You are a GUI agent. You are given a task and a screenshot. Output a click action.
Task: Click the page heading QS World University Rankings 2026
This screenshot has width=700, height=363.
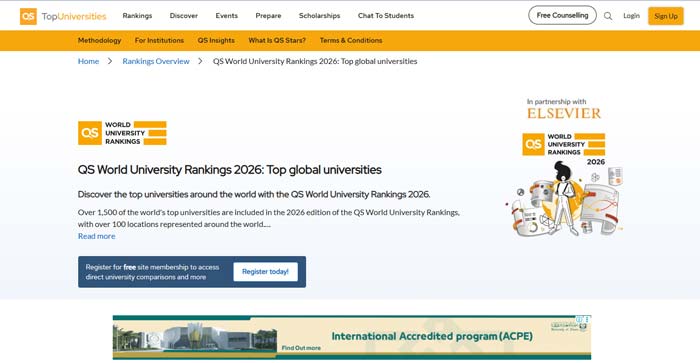coord(229,170)
